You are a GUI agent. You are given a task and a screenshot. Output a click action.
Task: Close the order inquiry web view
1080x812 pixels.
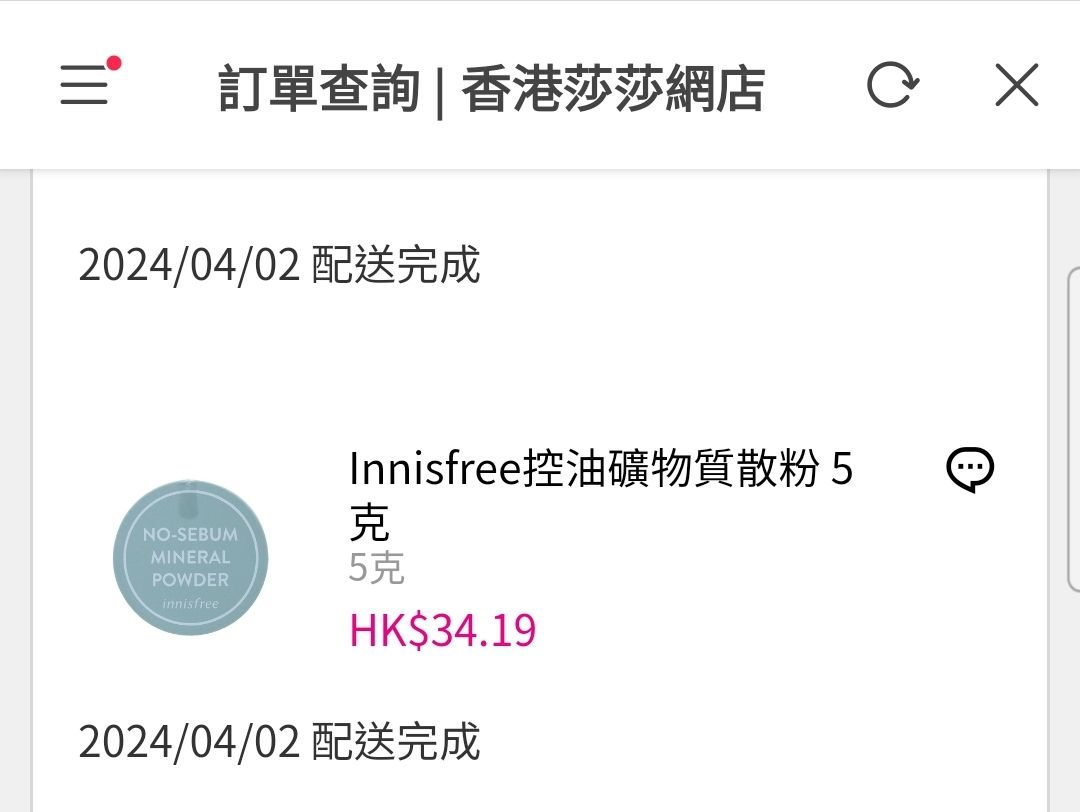(1016, 87)
